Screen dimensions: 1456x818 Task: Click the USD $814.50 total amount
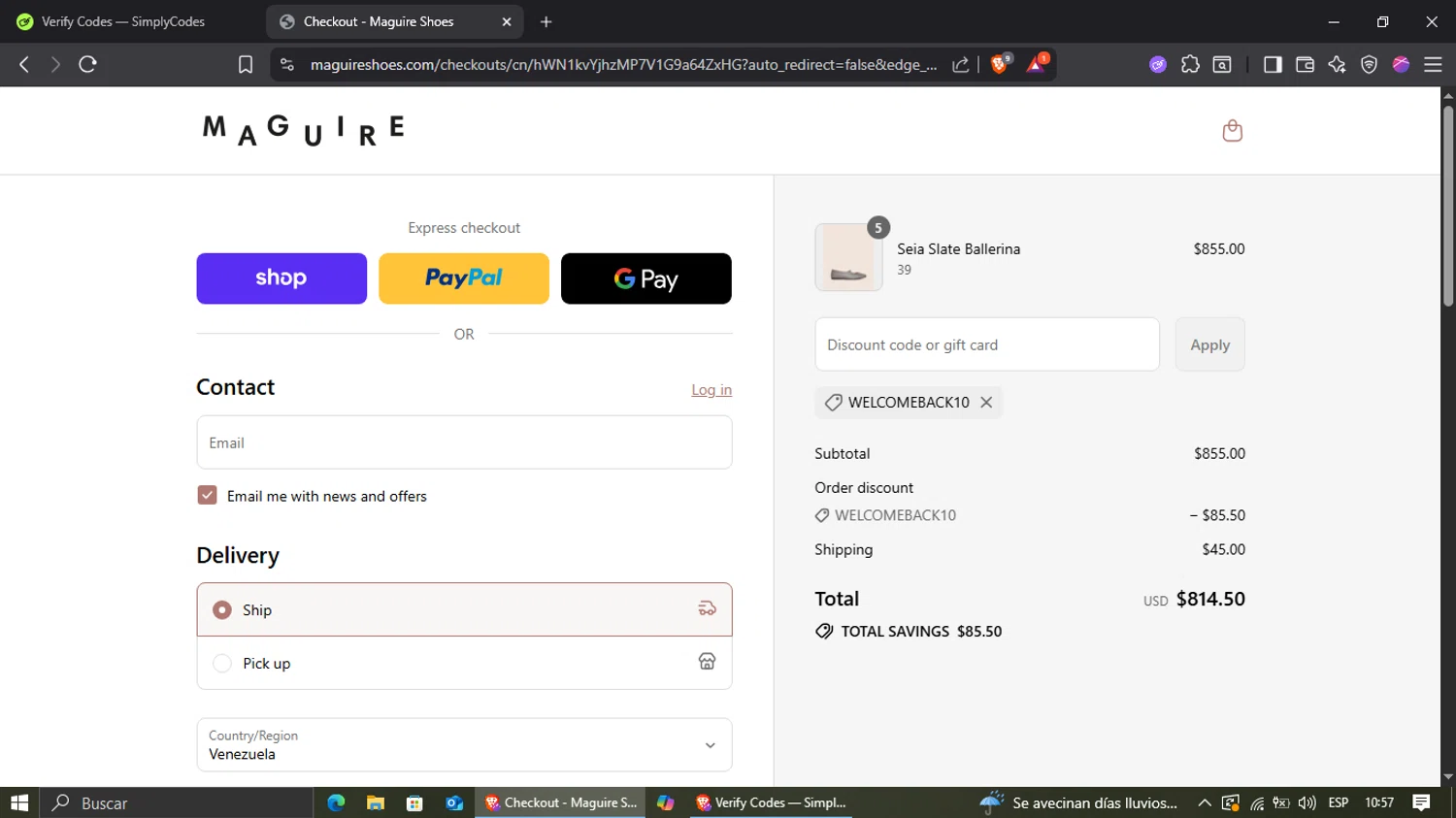point(1194,600)
